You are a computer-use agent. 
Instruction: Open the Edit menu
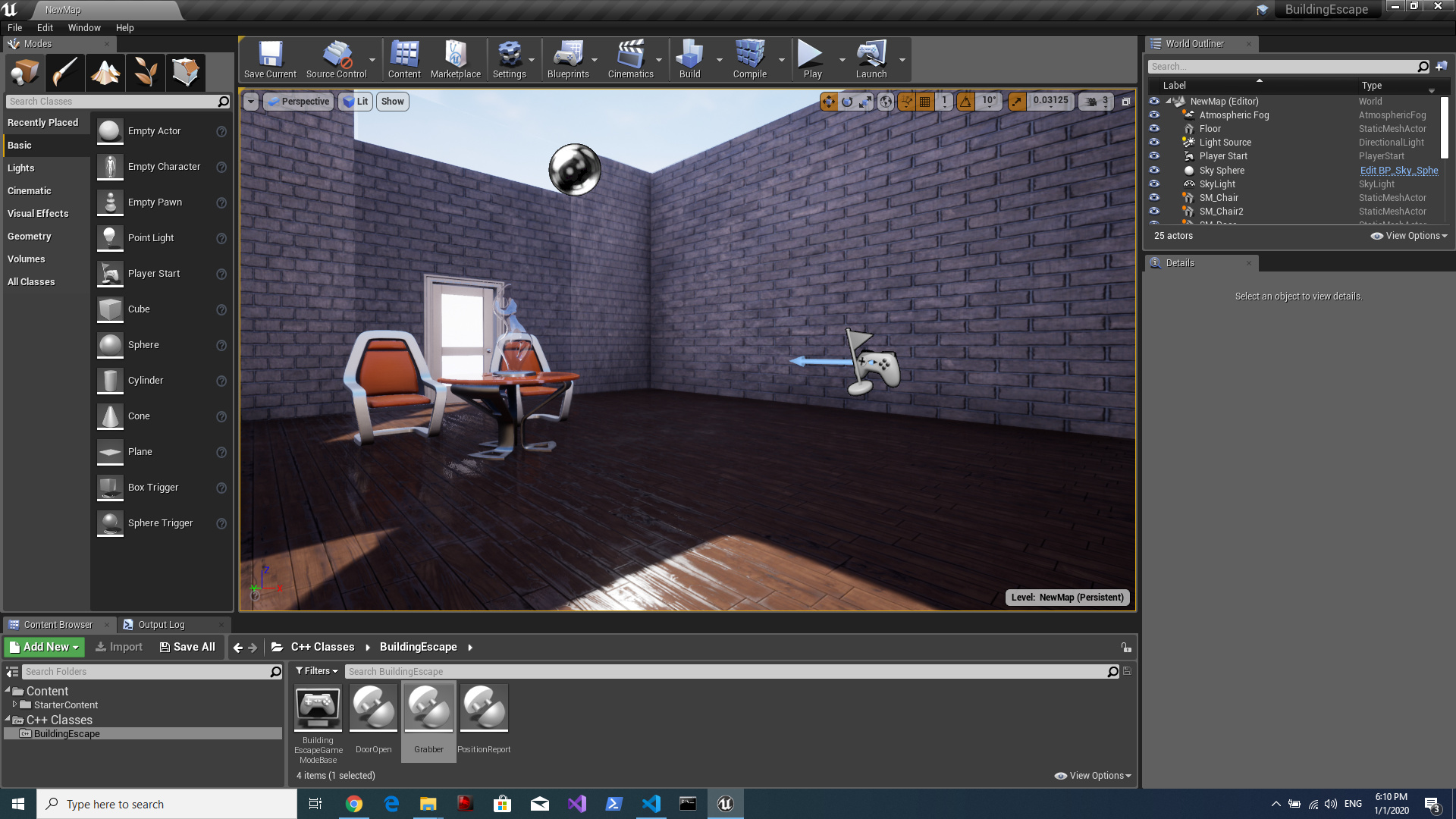click(x=45, y=28)
